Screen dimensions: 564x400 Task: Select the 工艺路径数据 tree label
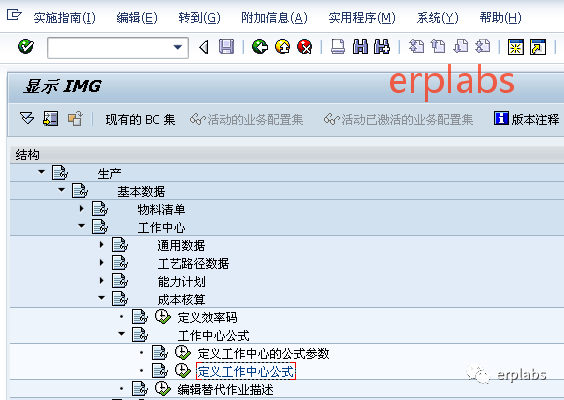193,264
